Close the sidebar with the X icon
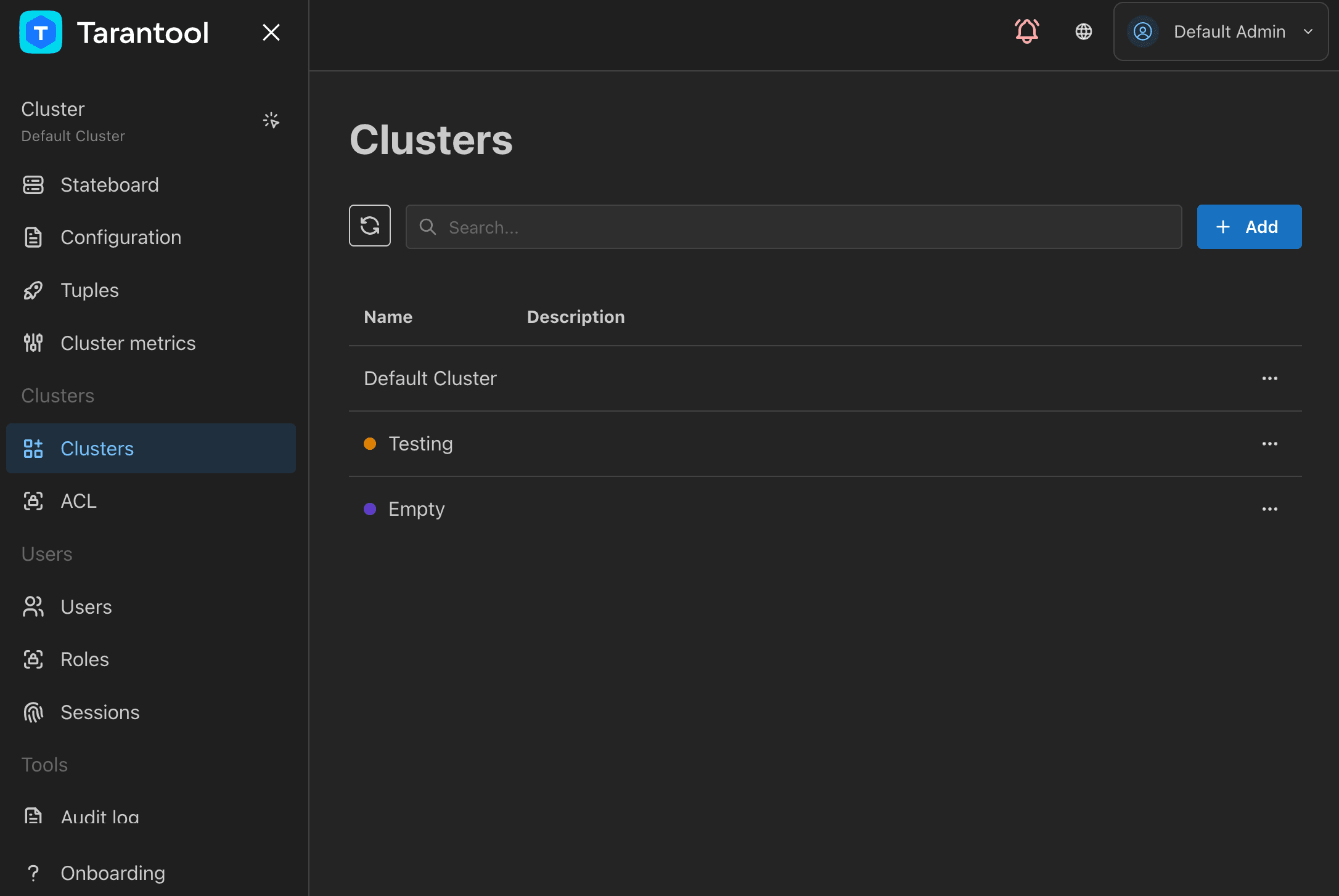Viewport: 1339px width, 896px height. pos(271,32)
